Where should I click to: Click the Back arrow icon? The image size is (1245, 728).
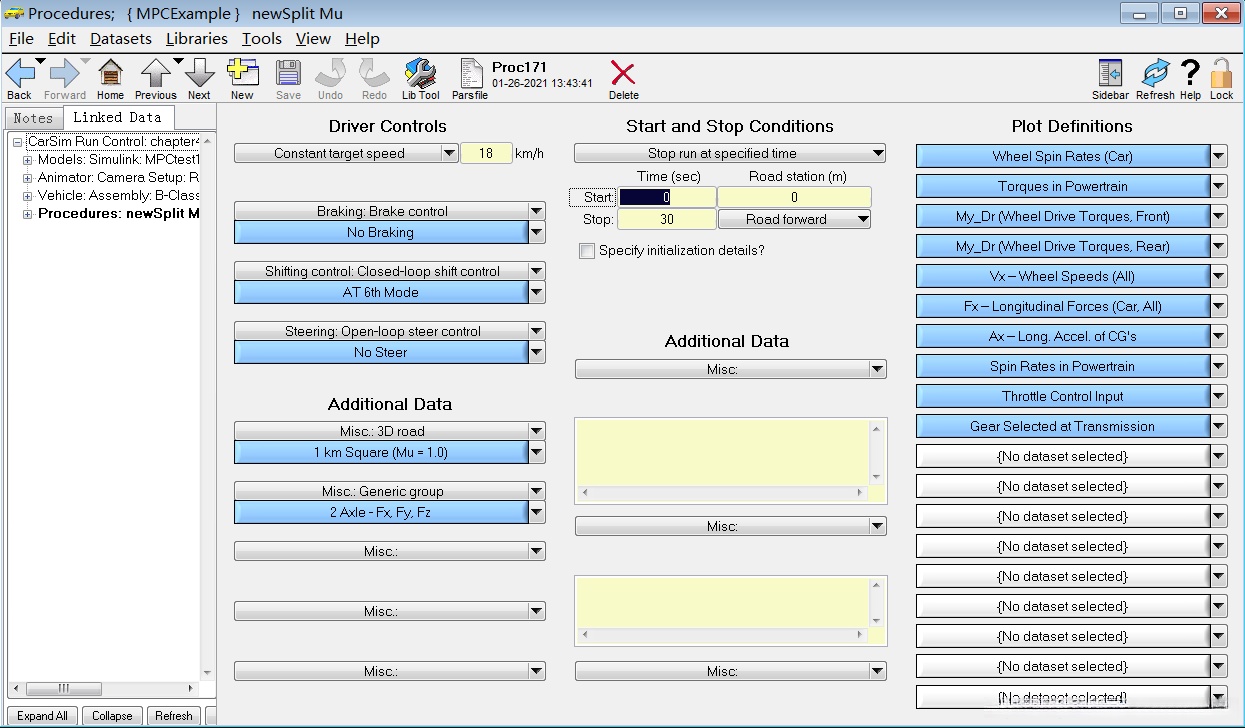coord(19,75)
